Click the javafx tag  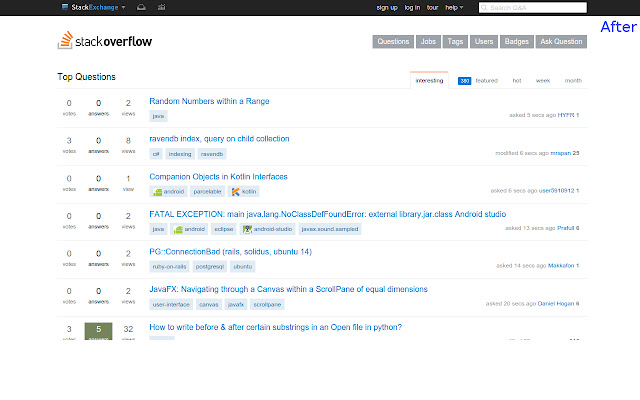tap(236, 304)
